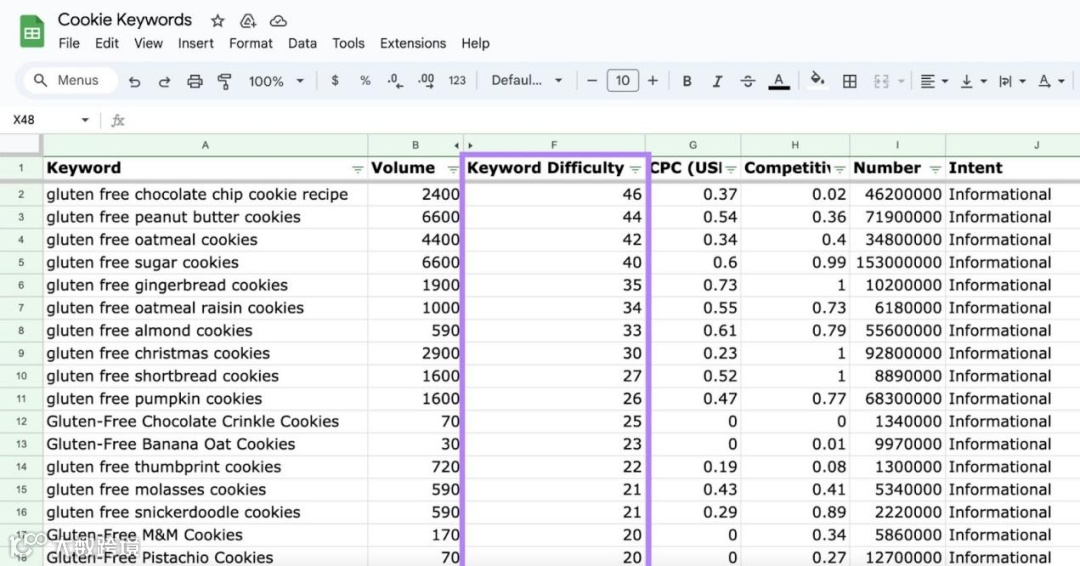The image size is (1080, 566).
Task: Star the Cookie Keywords document
Action: coord(218,21)
